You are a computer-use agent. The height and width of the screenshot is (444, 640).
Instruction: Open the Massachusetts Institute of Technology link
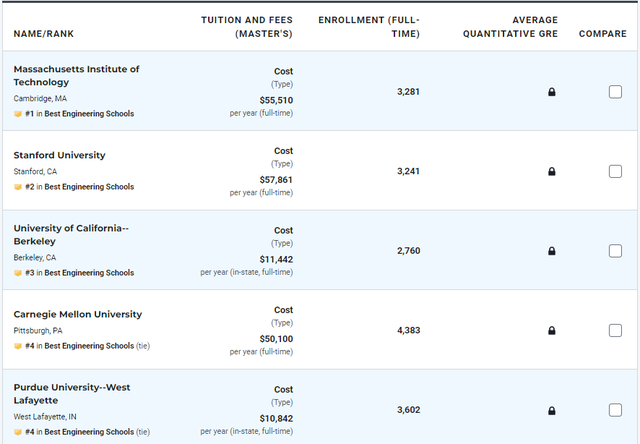click(76, 75)
